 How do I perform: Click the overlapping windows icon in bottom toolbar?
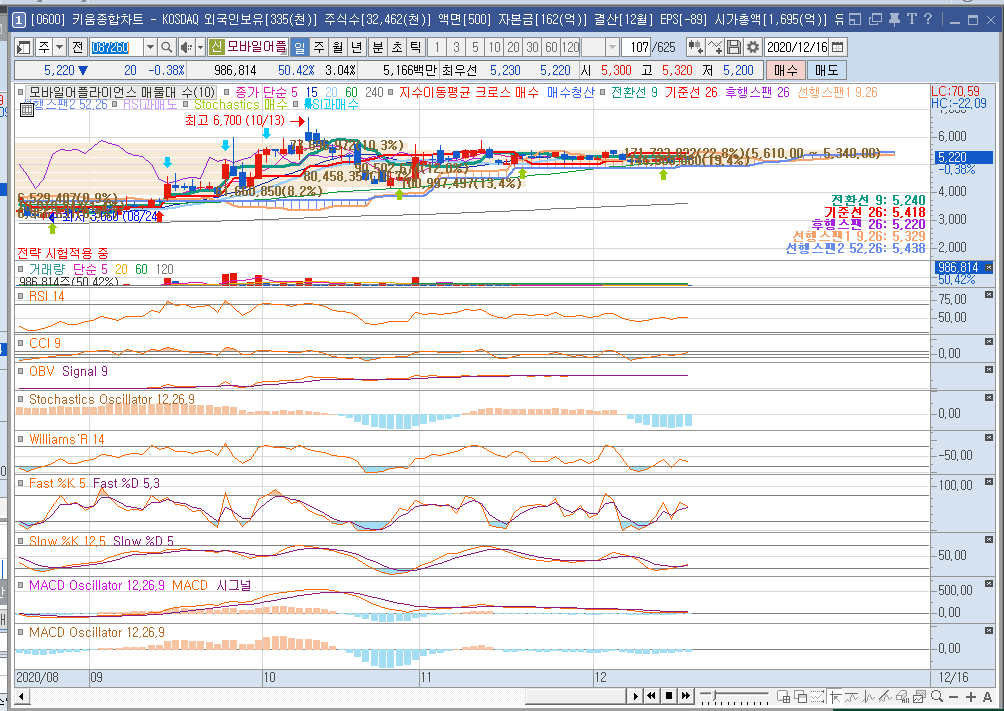[800, 696]
